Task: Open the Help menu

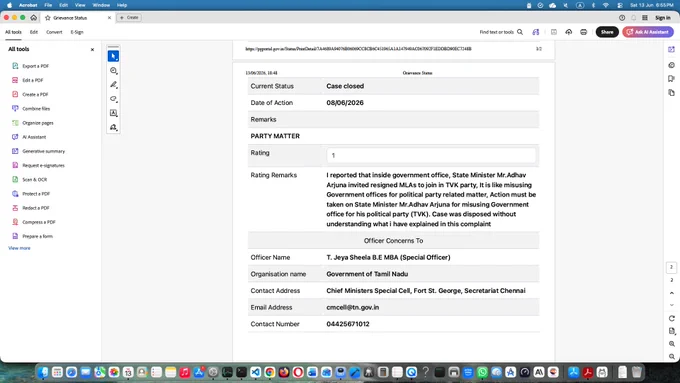Action: (x=122, y=5)
